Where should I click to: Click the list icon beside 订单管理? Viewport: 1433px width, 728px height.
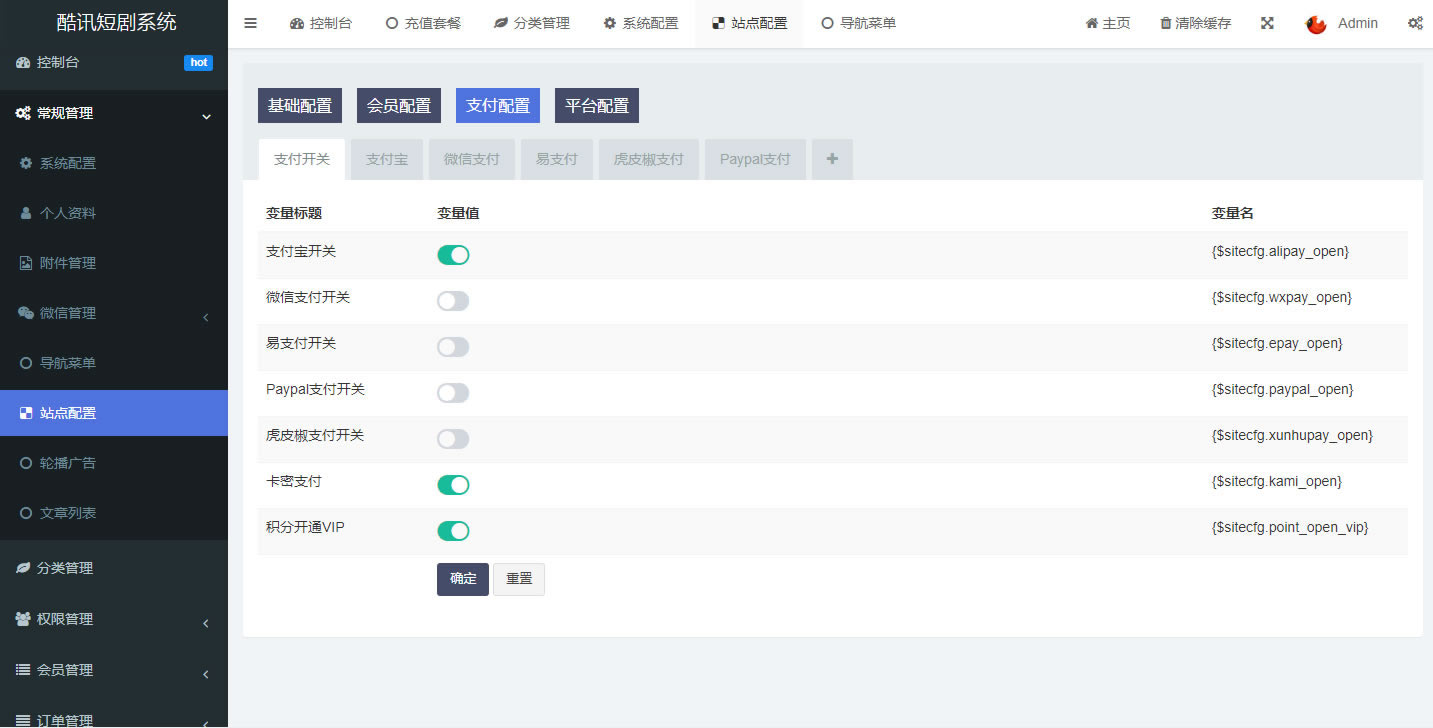[23, 720]
